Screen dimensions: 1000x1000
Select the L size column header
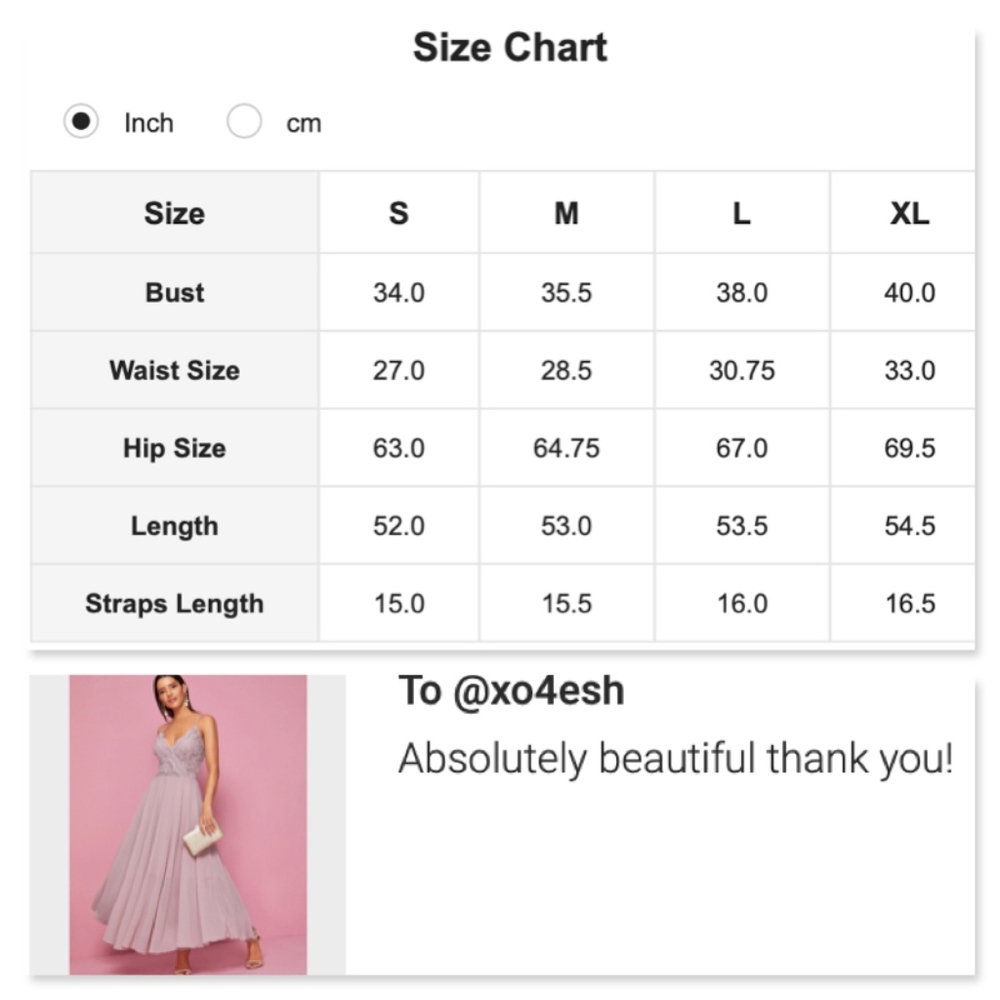(x=742, y=213)
